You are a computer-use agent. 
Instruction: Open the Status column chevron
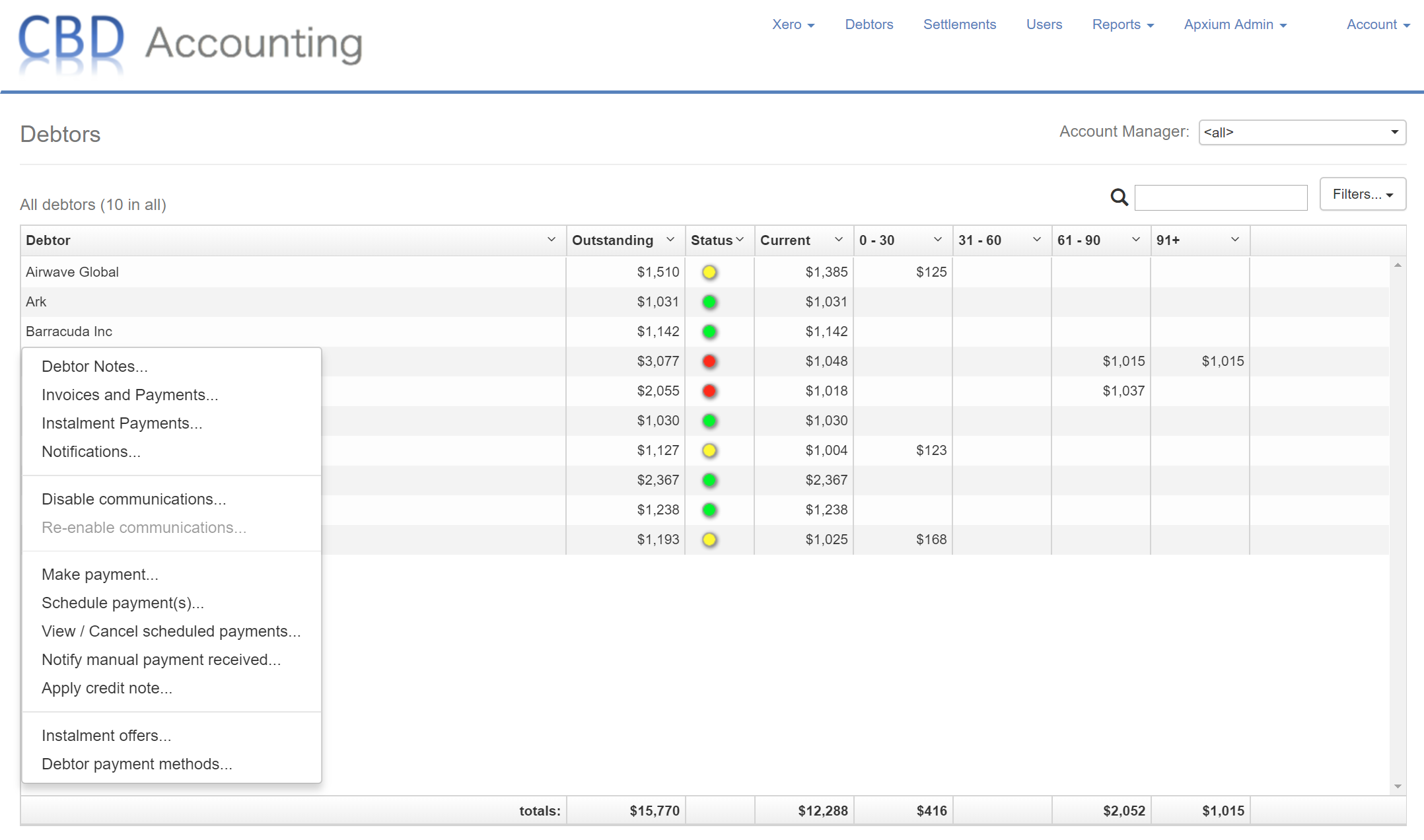pos(740,240)
